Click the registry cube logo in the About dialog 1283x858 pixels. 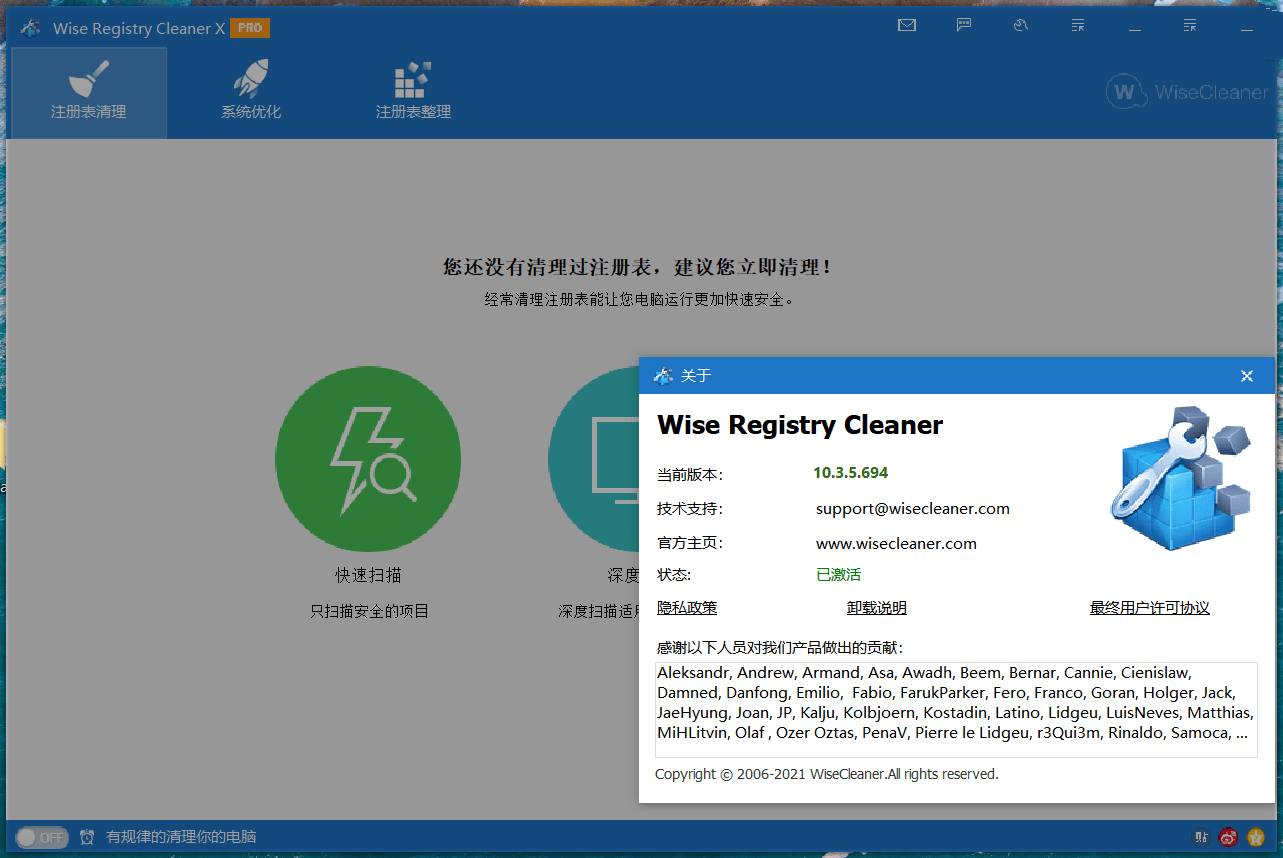click(1178, 476)
